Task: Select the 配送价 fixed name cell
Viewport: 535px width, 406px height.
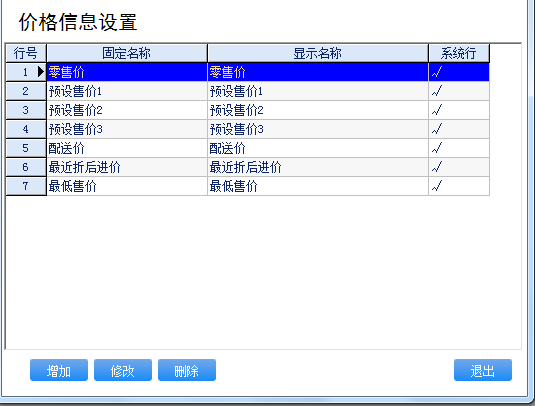Action: pos(127,148)
